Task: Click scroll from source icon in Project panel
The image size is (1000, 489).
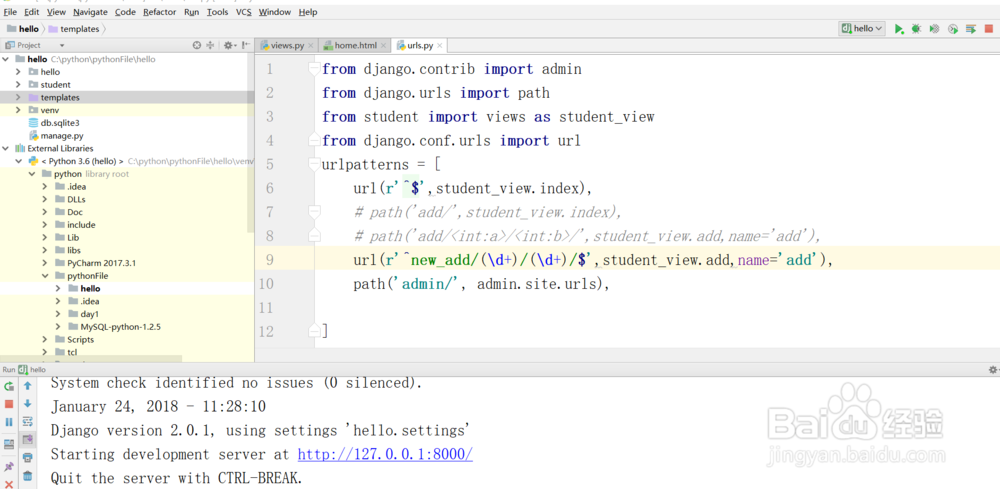Action: 197,45
